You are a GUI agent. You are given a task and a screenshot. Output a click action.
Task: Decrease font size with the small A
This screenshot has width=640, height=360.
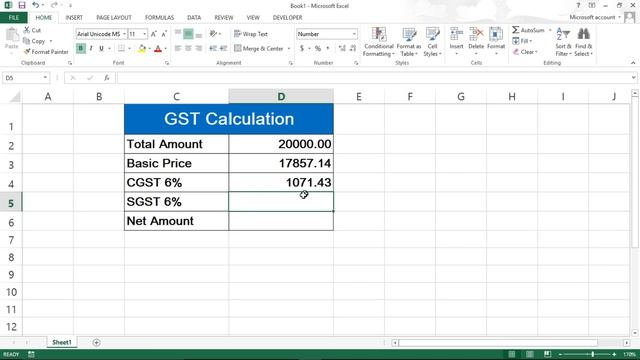164,34
